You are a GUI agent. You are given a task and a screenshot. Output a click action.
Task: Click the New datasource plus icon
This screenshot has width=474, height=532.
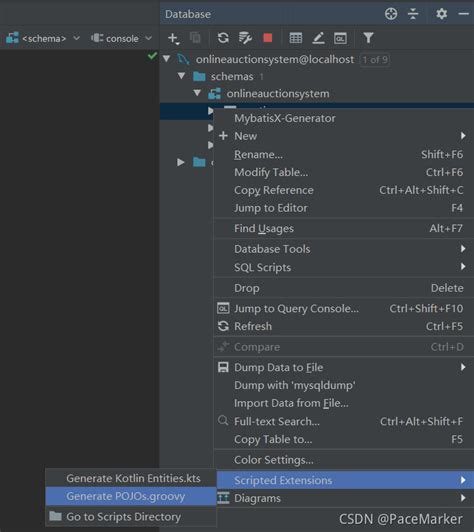click(x=173, y=38)
